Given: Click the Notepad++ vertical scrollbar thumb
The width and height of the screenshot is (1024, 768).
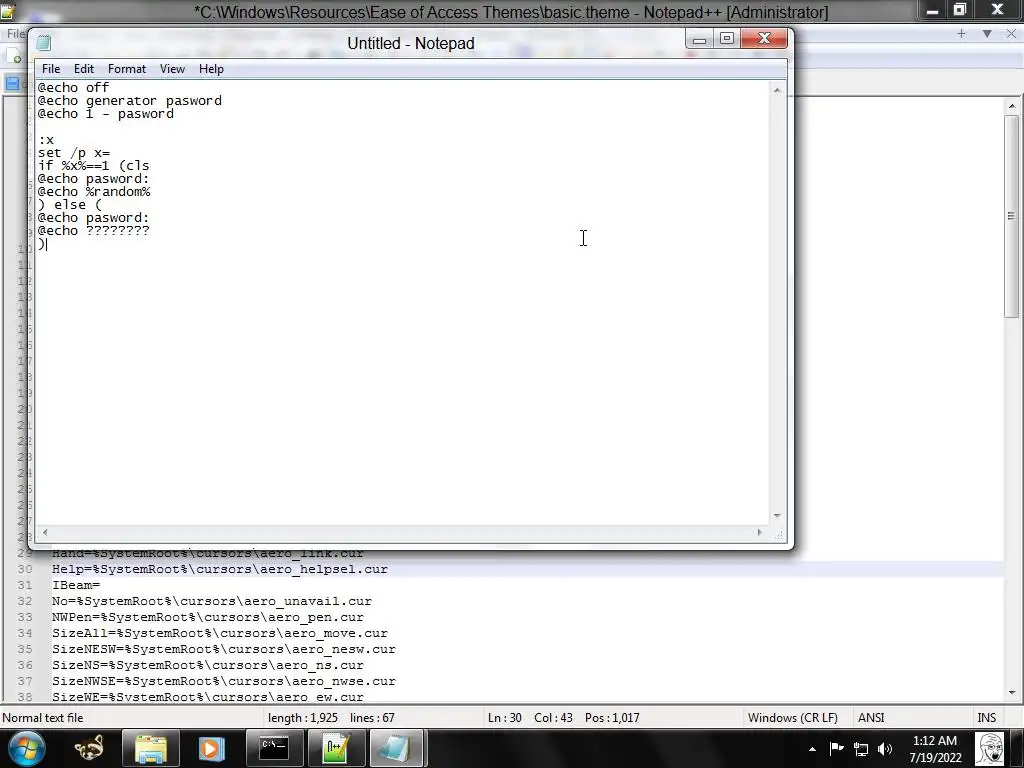Looking at the screenshot, I should pyautogui.click(x=1012, y=216).
